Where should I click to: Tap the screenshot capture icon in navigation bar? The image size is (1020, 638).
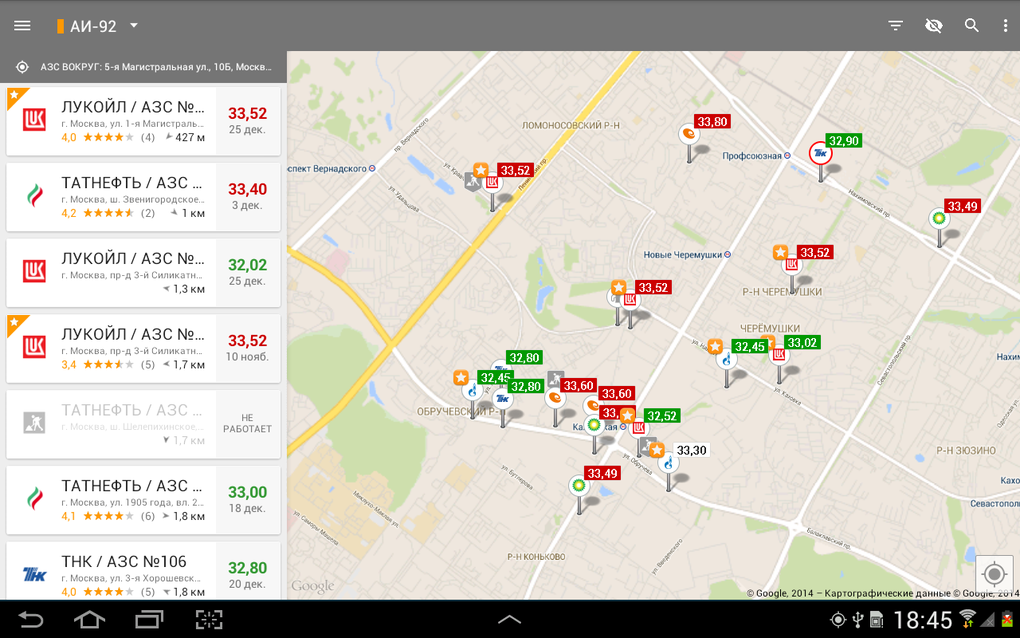tap(209, 620)
